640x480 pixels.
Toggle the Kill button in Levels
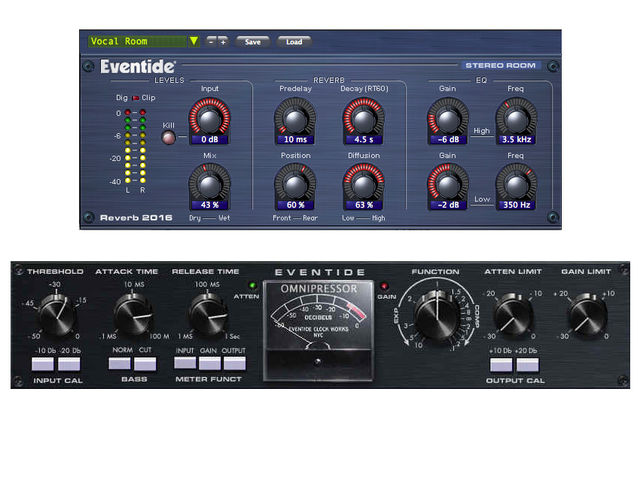[169, 138]
